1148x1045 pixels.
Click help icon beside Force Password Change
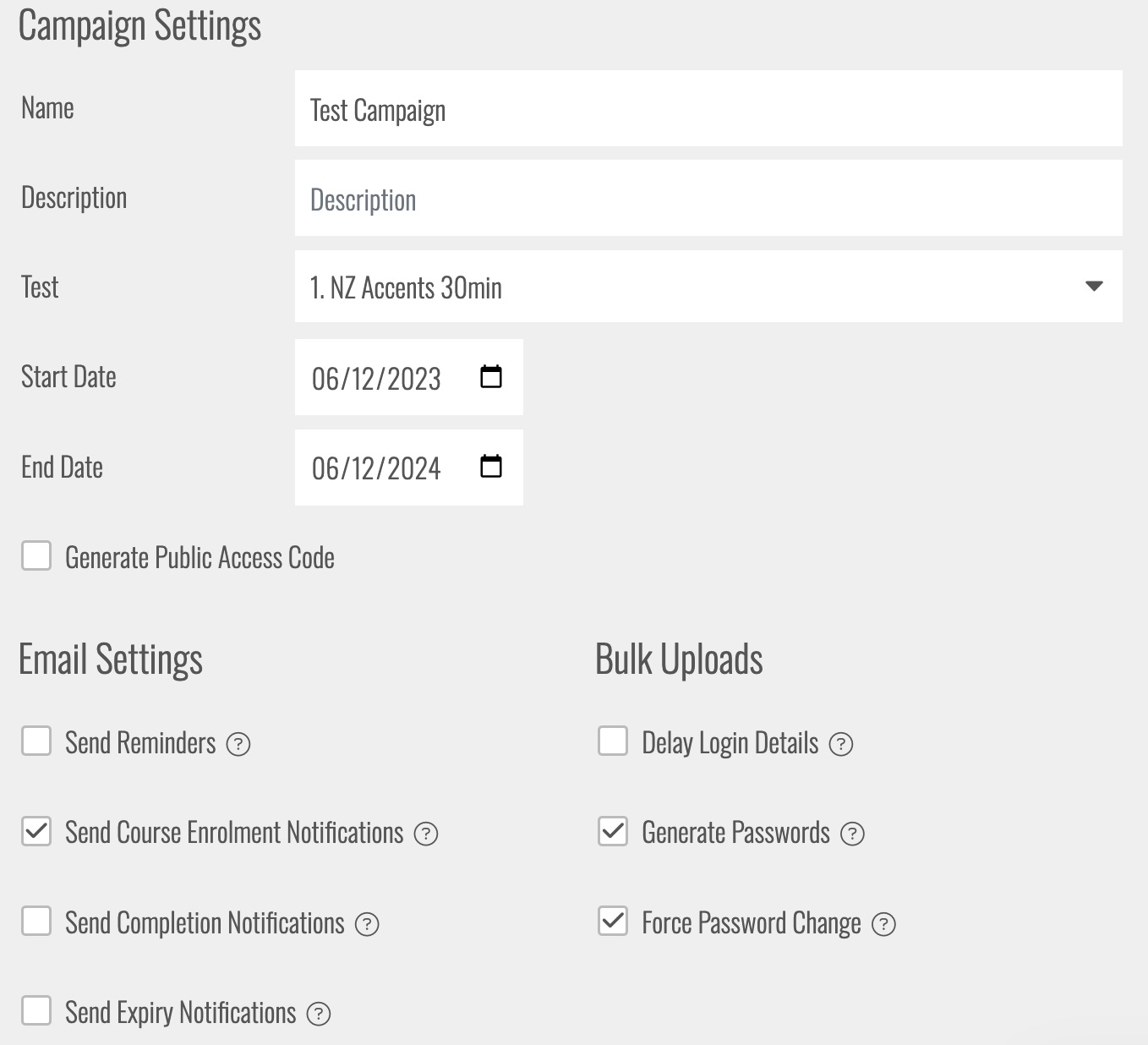click(883, 924)
